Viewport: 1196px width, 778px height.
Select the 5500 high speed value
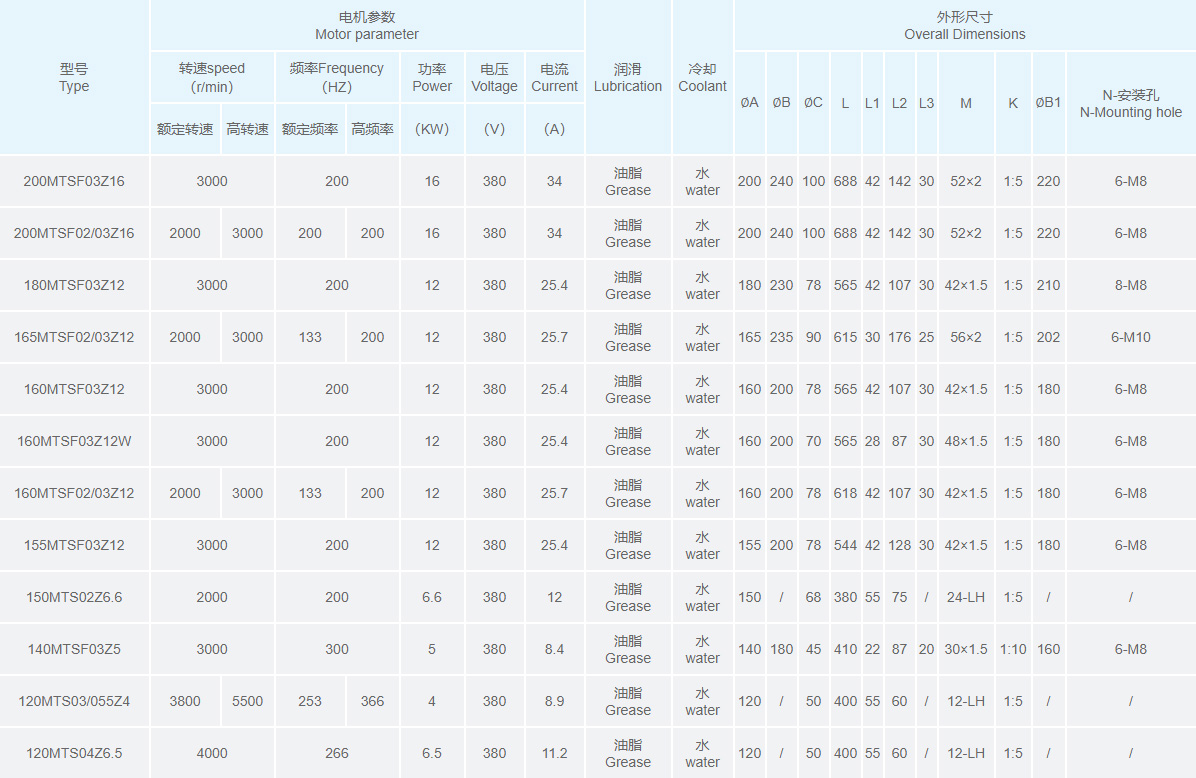tap(247, 701)
